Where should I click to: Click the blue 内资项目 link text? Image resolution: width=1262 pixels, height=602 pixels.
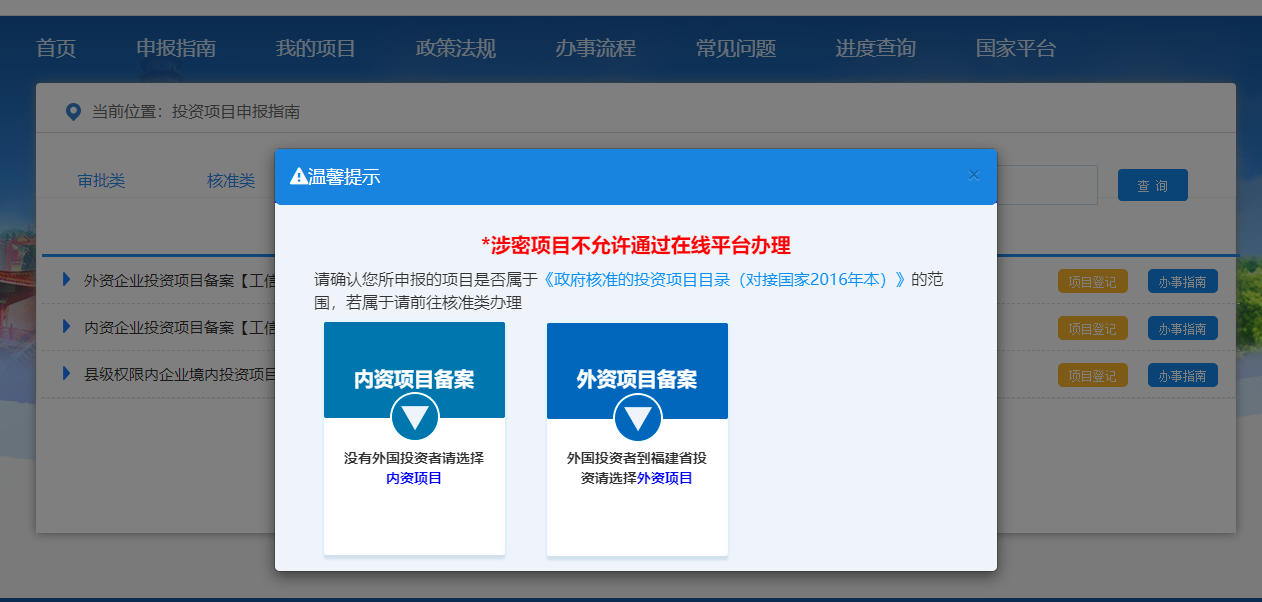414,478
